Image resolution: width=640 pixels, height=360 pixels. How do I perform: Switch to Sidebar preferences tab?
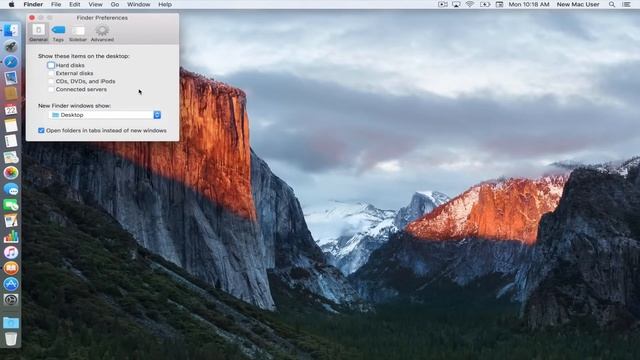click(78, 33)
